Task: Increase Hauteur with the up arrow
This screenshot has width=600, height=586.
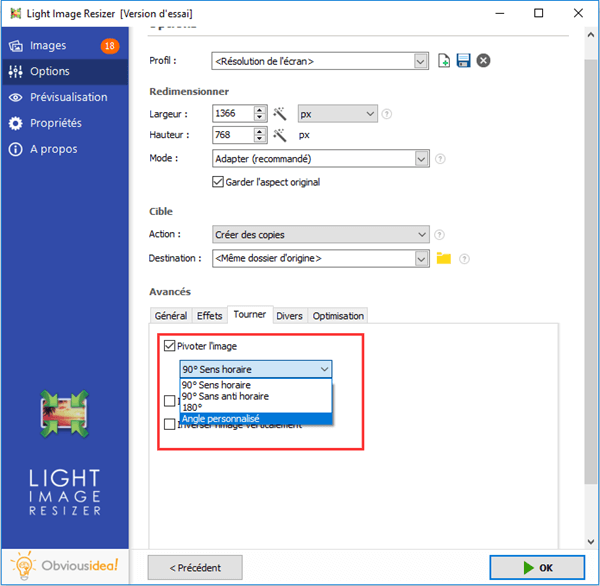Action: (260, 131)
